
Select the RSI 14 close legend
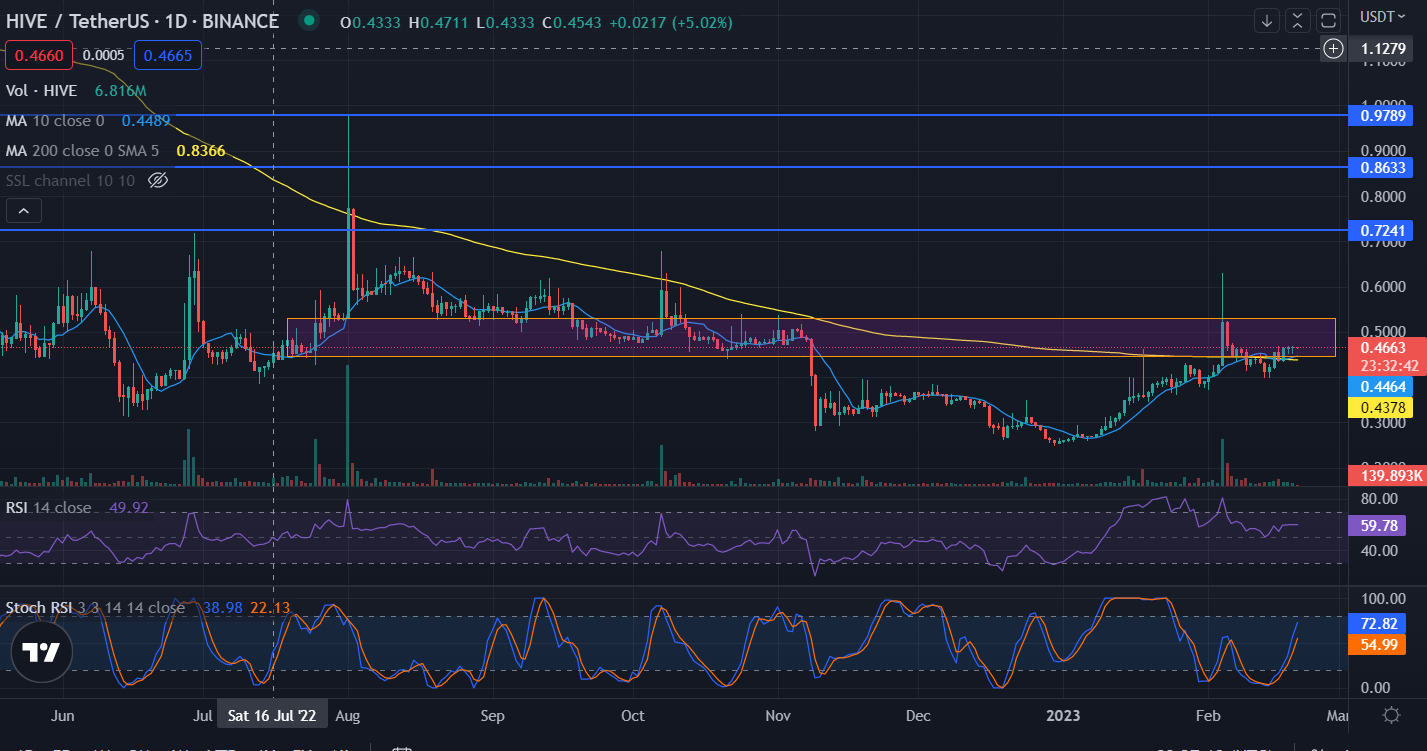(48, 507)
